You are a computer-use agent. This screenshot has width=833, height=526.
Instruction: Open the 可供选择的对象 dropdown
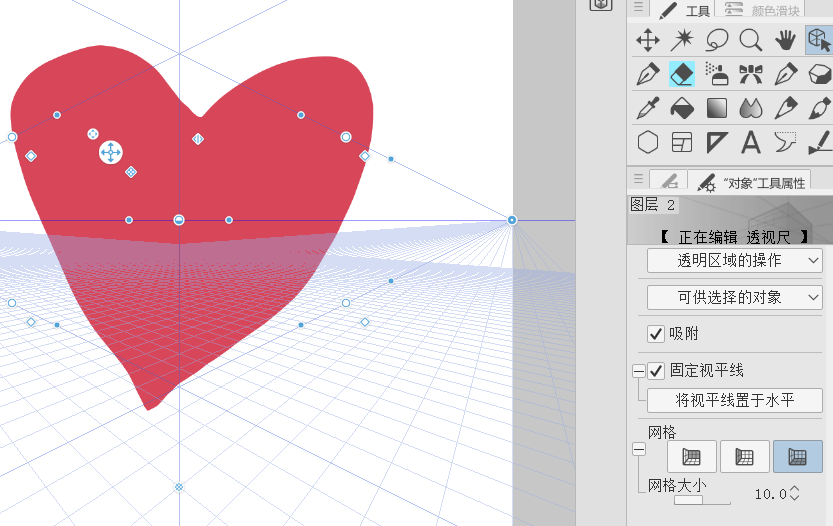[x=734, y=297]
